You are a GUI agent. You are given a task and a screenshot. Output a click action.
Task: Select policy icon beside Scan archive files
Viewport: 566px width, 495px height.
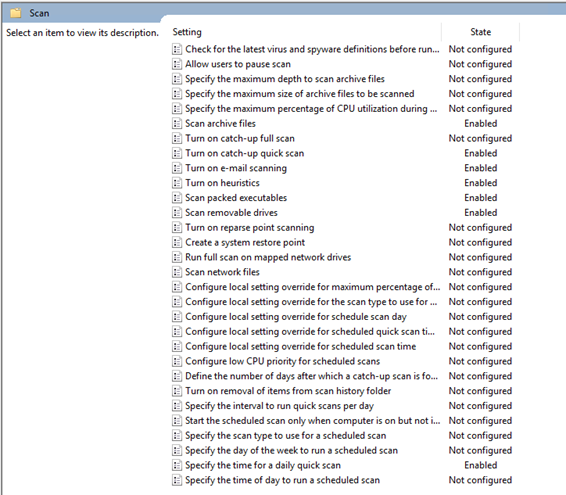point(177,123)
